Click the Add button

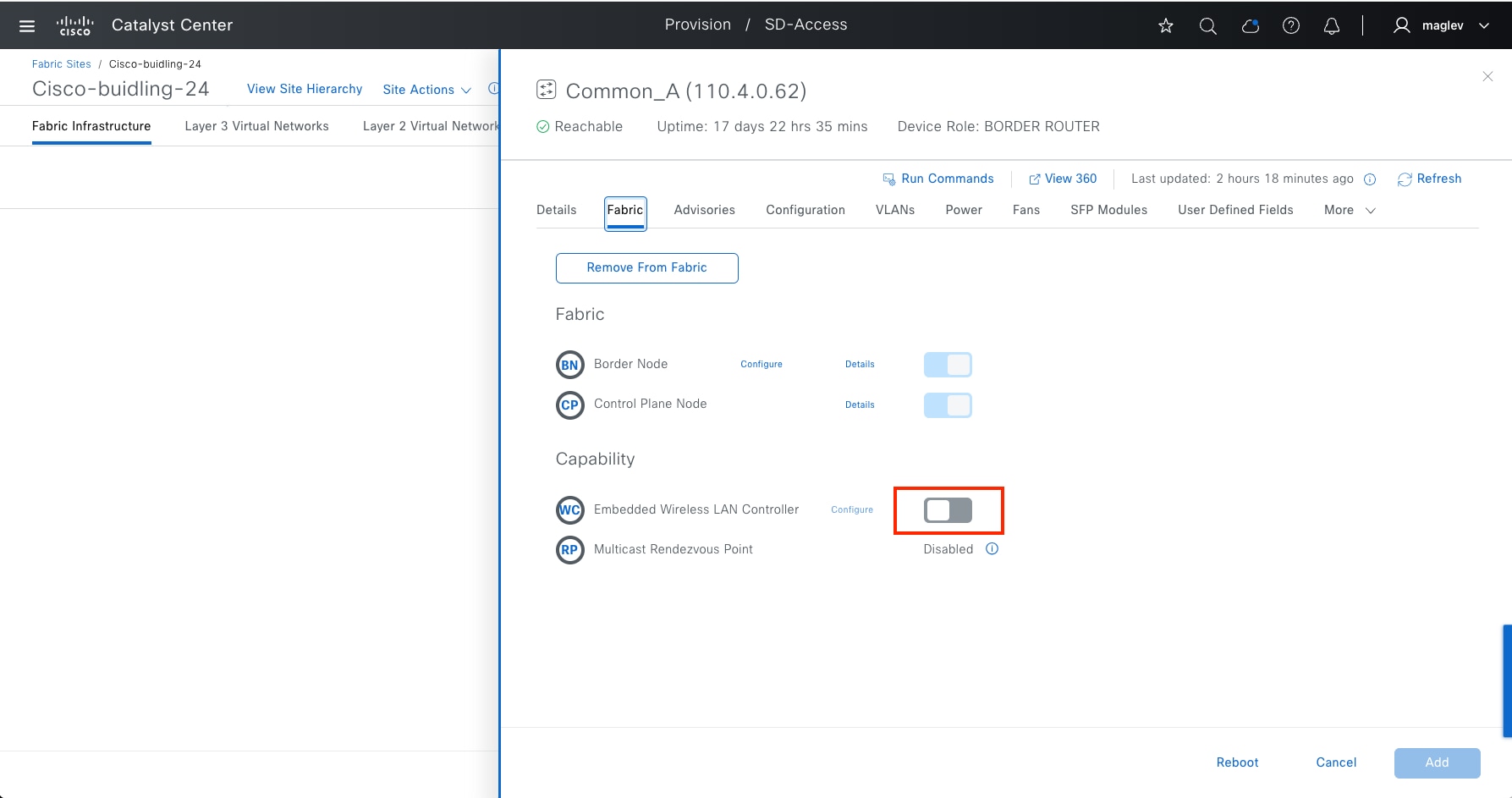[x=1438, y=762]
